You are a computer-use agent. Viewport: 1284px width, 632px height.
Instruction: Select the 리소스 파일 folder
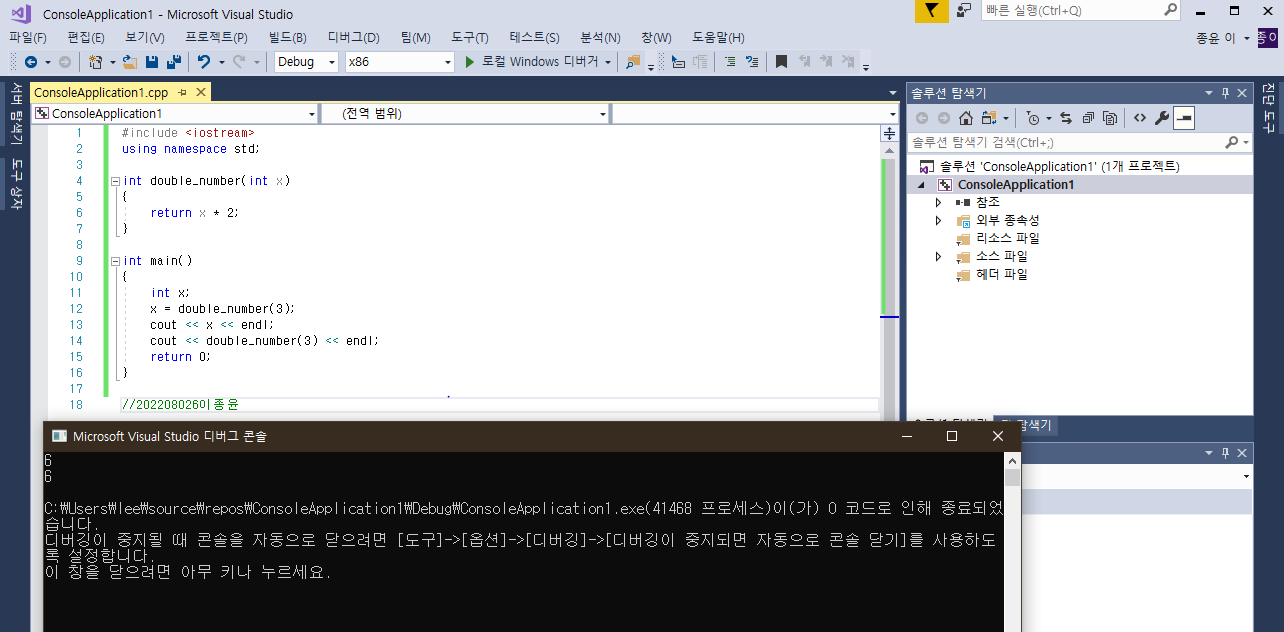[x=1007, y=238]
